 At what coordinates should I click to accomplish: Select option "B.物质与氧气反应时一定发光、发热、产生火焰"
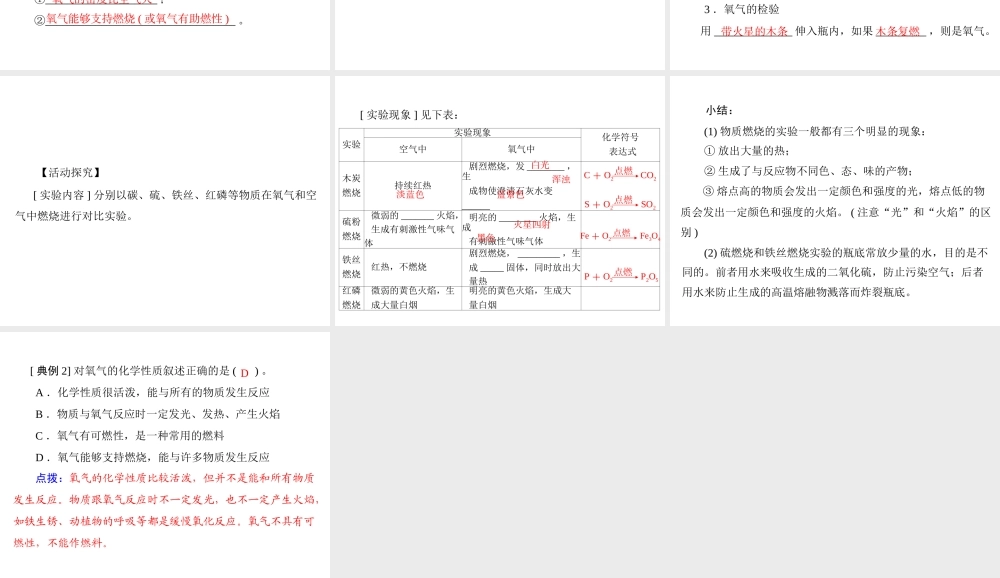click(158, 414)
